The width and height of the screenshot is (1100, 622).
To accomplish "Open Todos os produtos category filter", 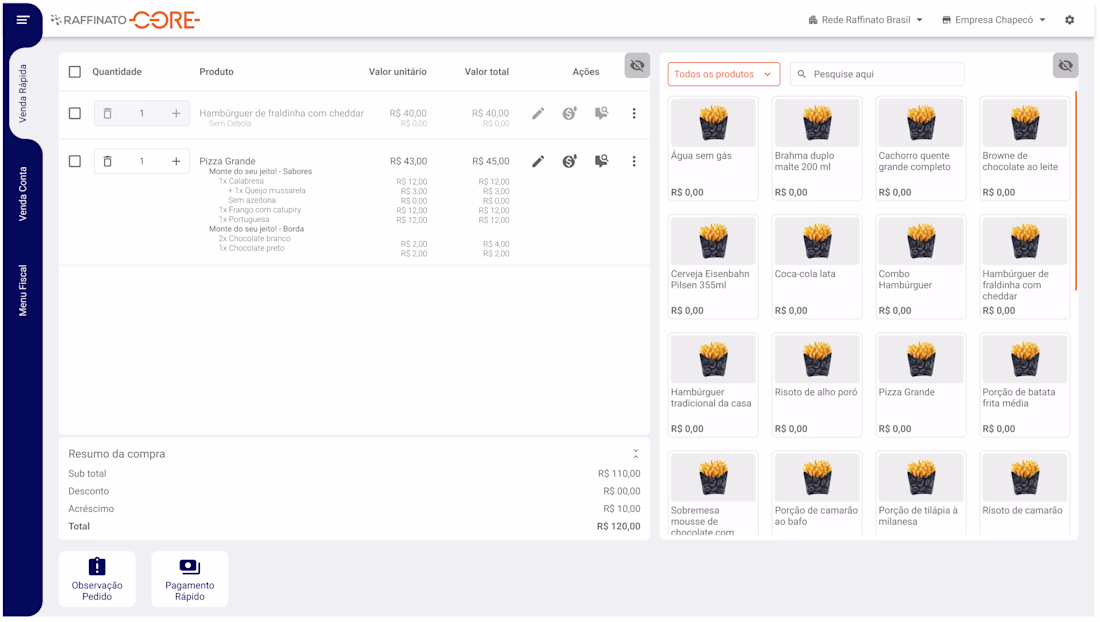I will (x=723, y=74).
